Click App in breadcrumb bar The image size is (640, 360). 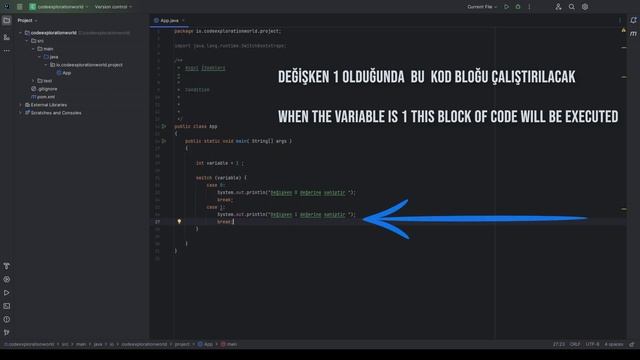coord(205,344)
